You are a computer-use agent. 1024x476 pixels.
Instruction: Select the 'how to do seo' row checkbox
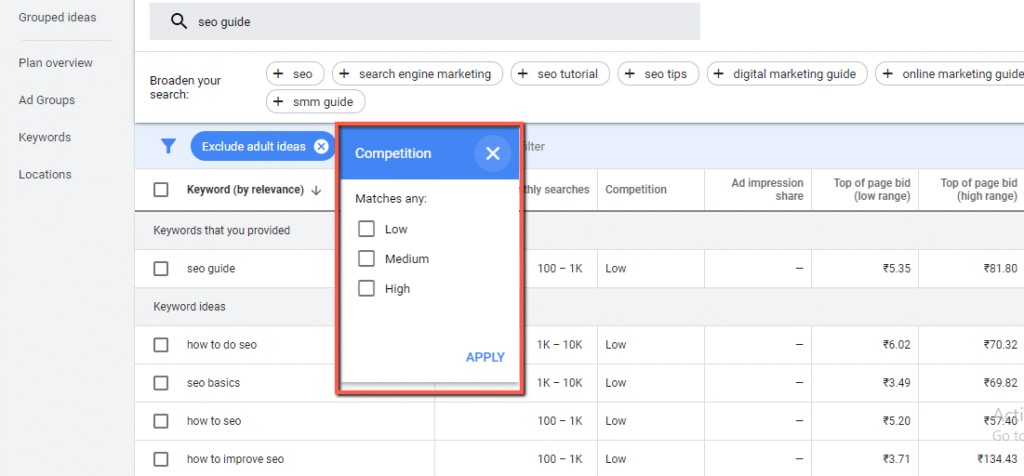(x=161, y=345)
